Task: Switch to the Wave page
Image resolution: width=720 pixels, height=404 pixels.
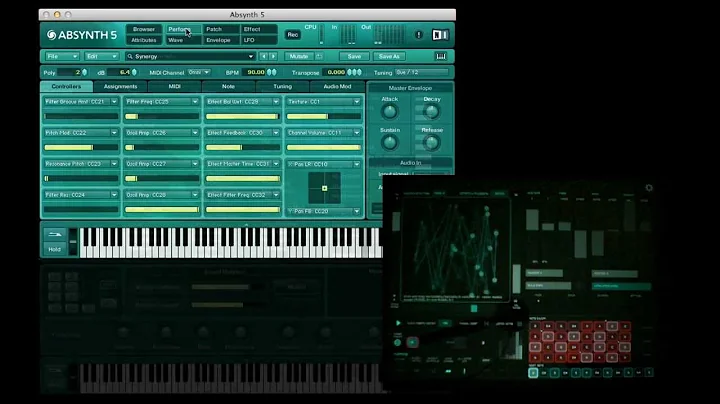Action: [x=183, y=40]
